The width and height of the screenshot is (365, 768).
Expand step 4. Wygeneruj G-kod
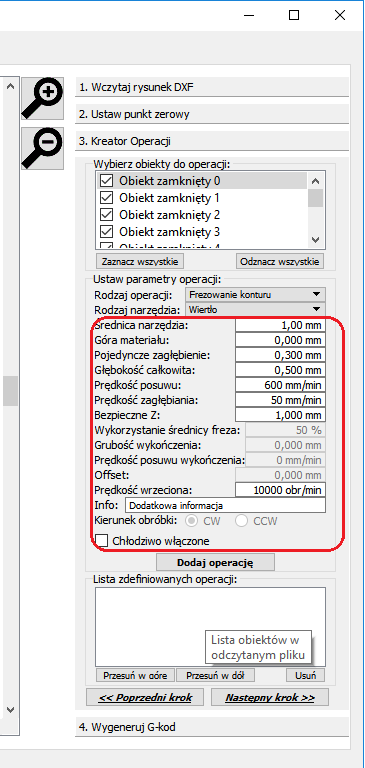click(x=212, y=727)
